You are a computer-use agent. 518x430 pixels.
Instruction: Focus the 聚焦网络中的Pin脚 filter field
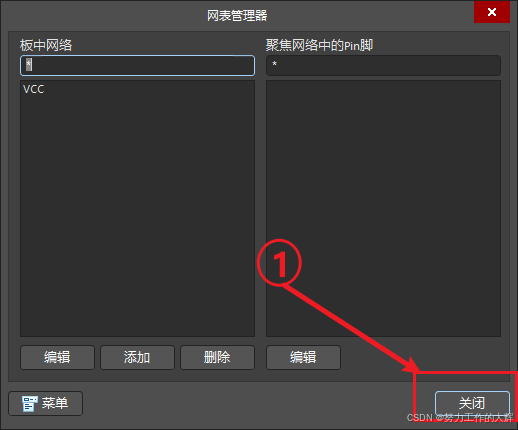point(383,65)
